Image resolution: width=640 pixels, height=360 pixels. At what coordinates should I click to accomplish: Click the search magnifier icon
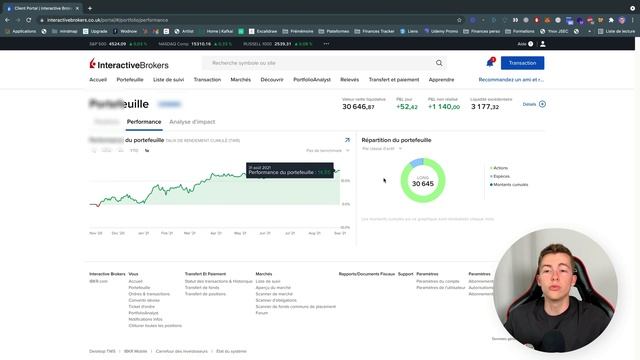[x=439, y=63]
